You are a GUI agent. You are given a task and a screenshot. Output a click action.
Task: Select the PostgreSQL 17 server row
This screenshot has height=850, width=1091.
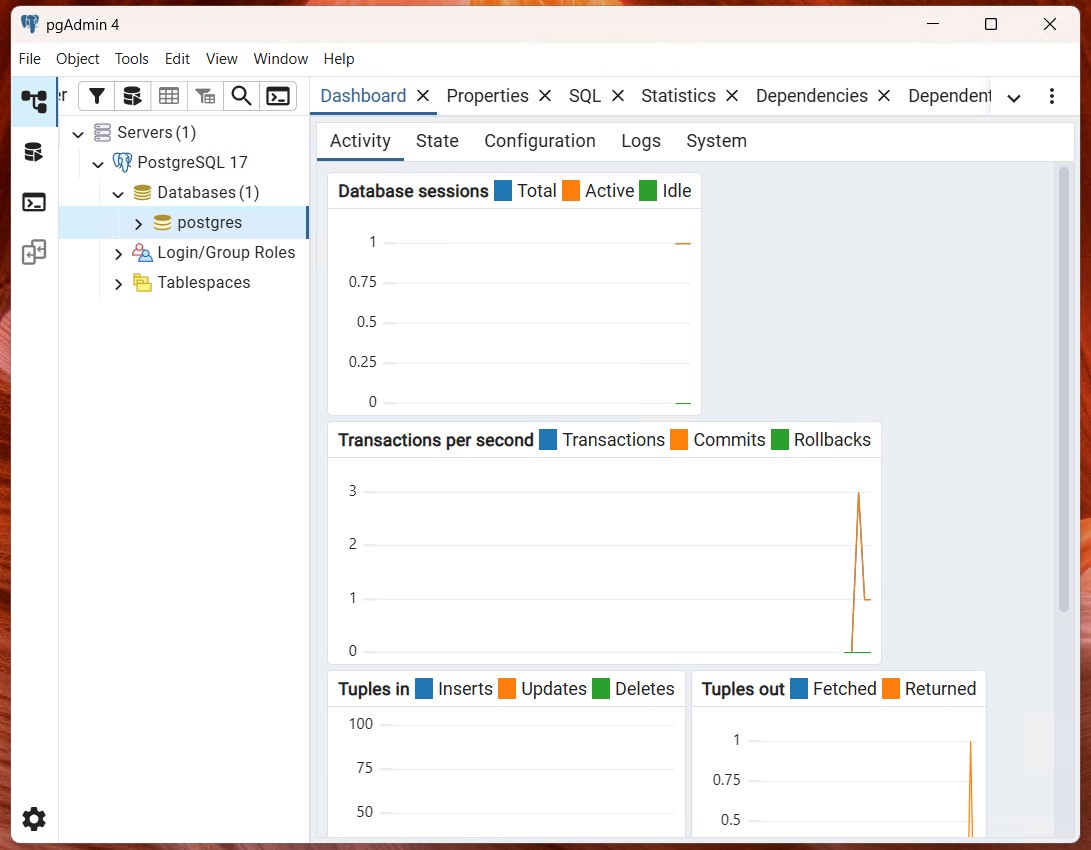[x=184, y=162]
